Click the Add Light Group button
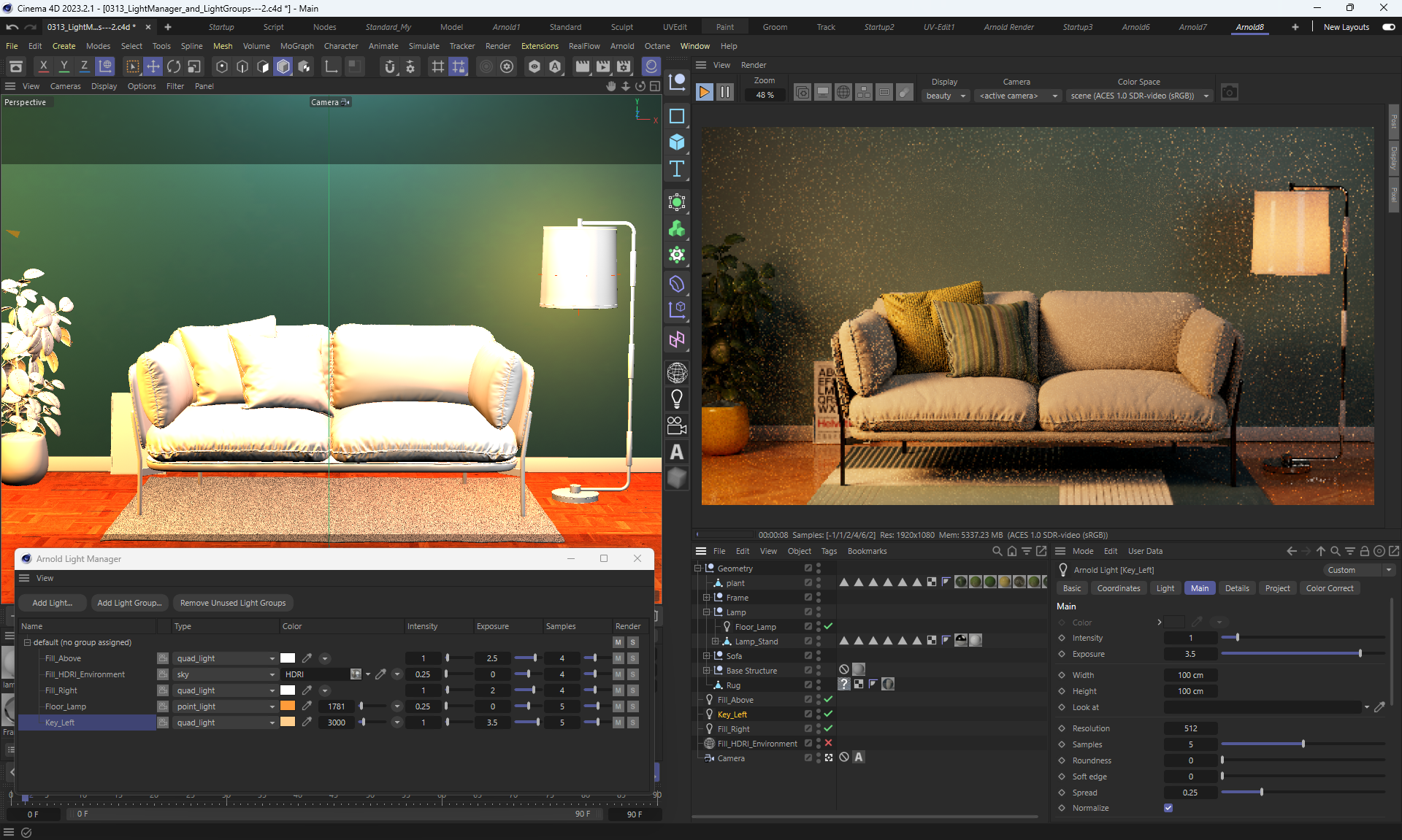The width and height of the screenshot is (1402, 840). click(x=129, y=603)
